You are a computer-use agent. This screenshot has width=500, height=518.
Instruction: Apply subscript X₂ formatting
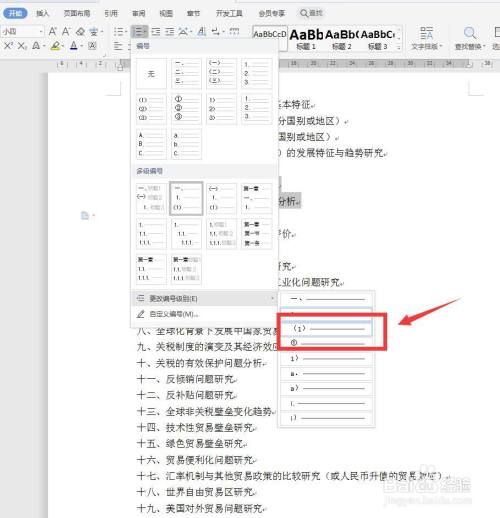(x=22, y=46)
